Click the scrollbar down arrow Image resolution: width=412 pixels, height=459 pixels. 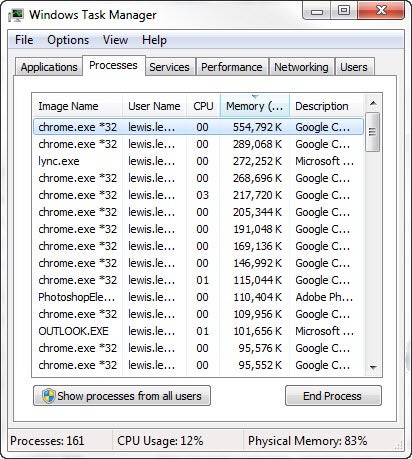(x=373, y=367)
